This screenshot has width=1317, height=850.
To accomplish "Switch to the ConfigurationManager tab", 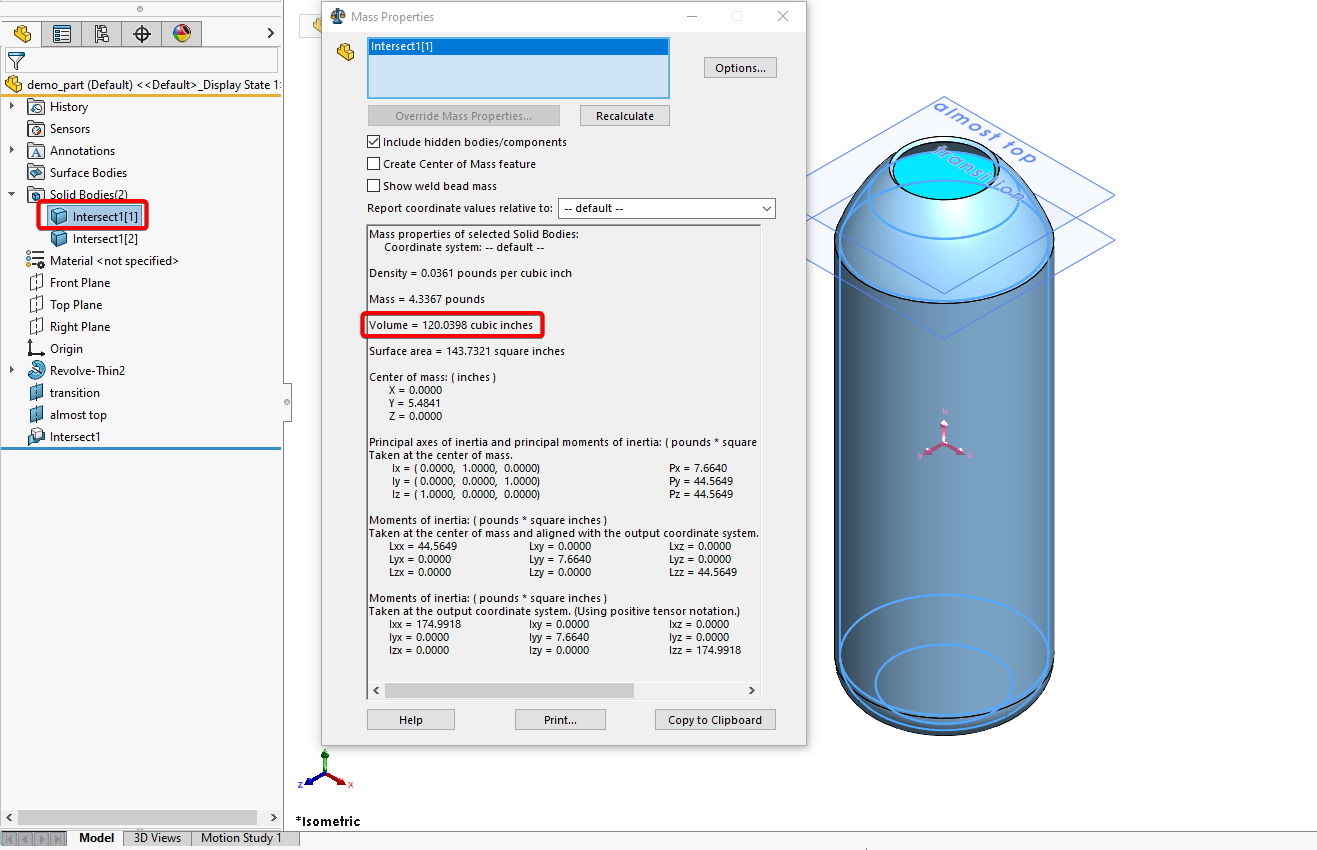I will 102,34.
